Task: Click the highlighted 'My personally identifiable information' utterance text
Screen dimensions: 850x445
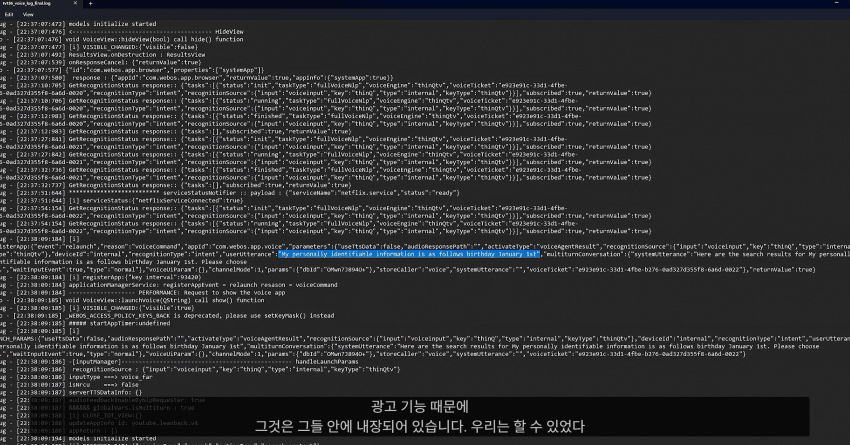Action: 409,254
